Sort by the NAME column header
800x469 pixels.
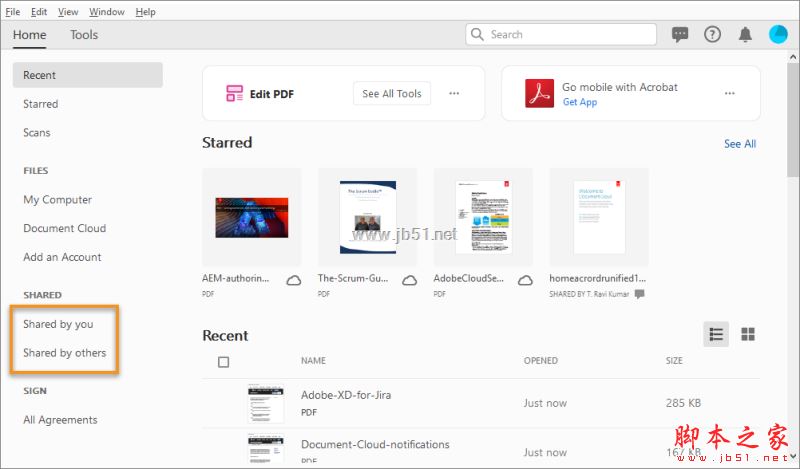[x=313, y=361]
